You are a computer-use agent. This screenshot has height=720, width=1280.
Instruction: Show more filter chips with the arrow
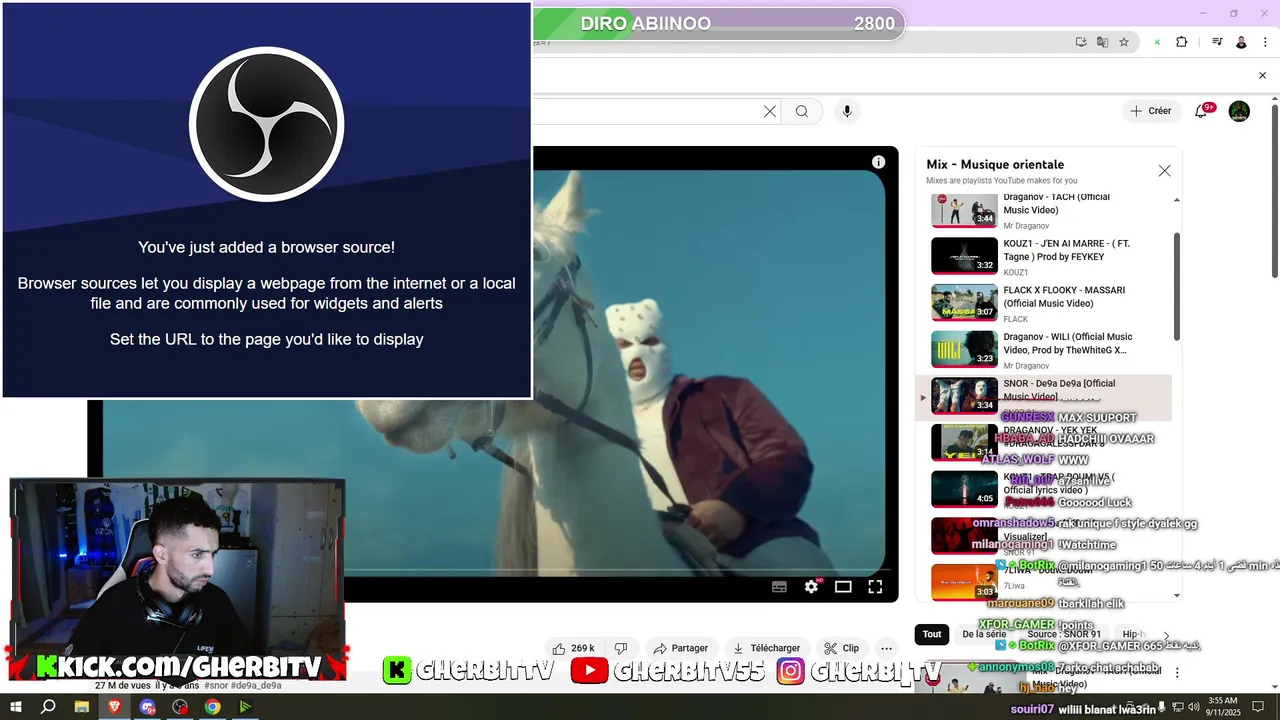(1166, 635)
